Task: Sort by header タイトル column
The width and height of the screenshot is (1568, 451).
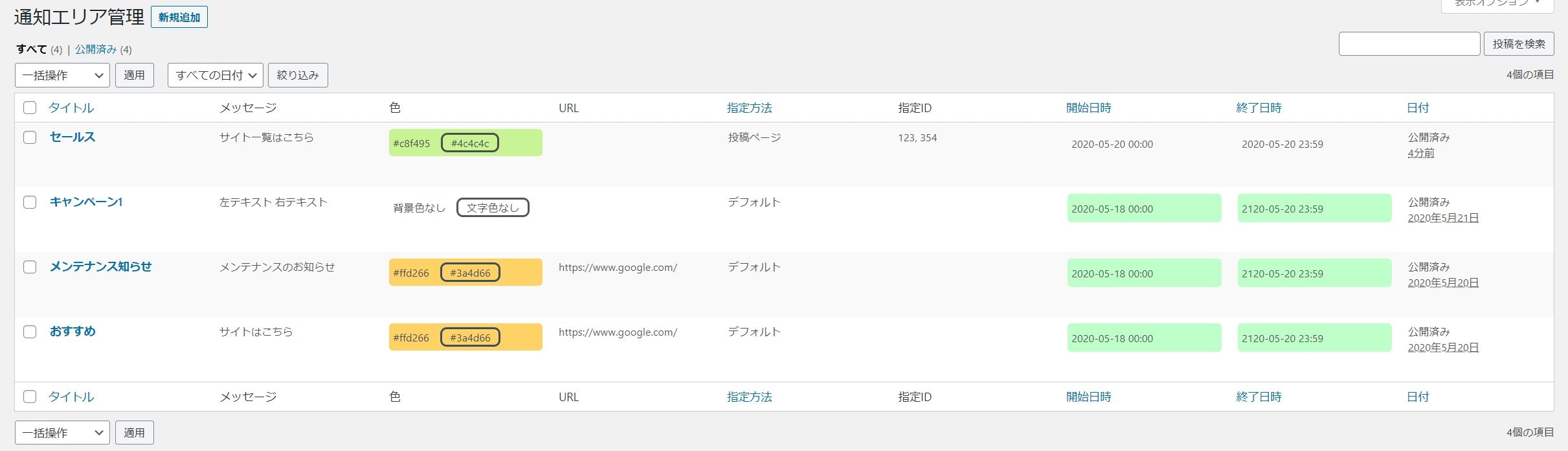Action: click(71, 108)
